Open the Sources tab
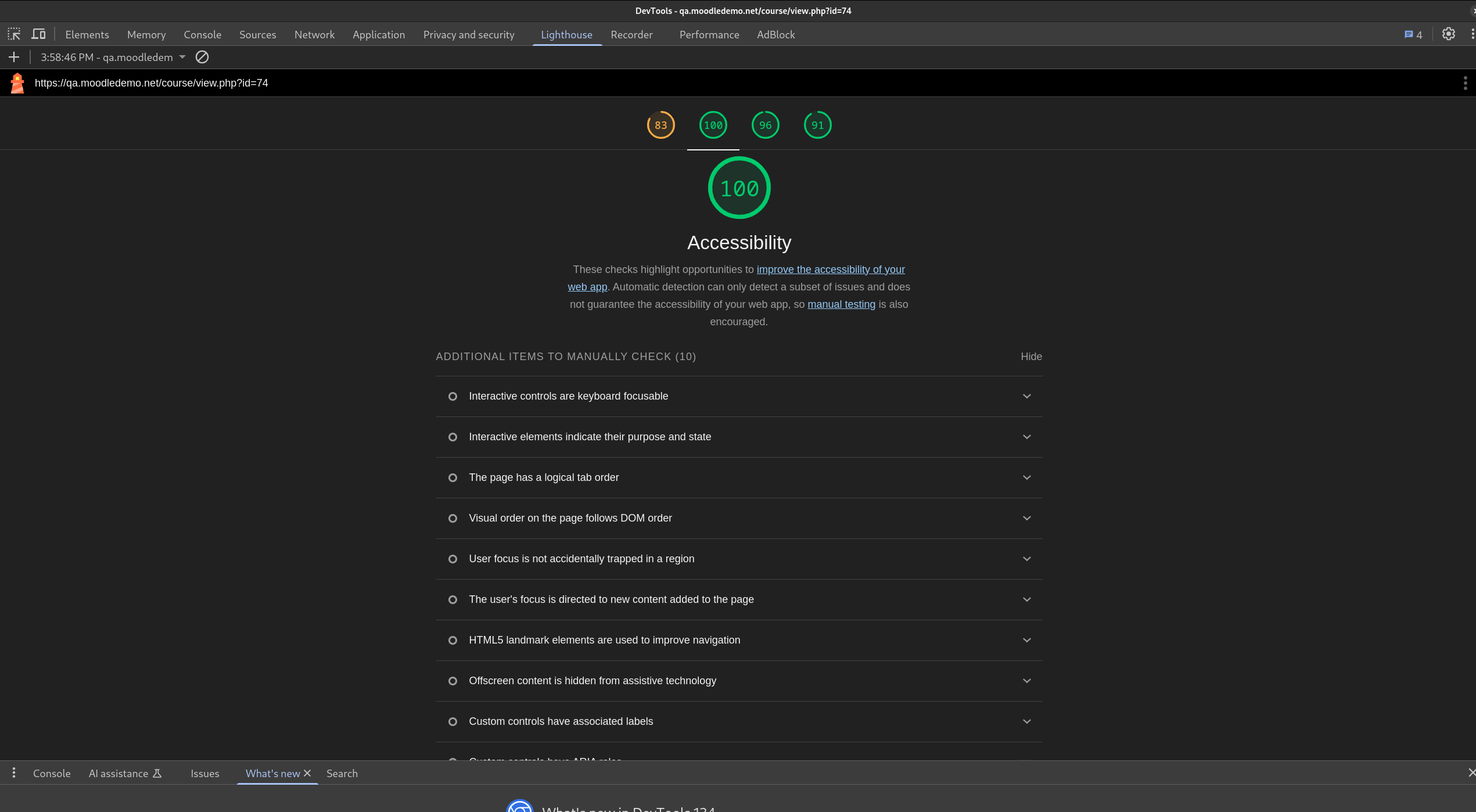 pos(258,34)
